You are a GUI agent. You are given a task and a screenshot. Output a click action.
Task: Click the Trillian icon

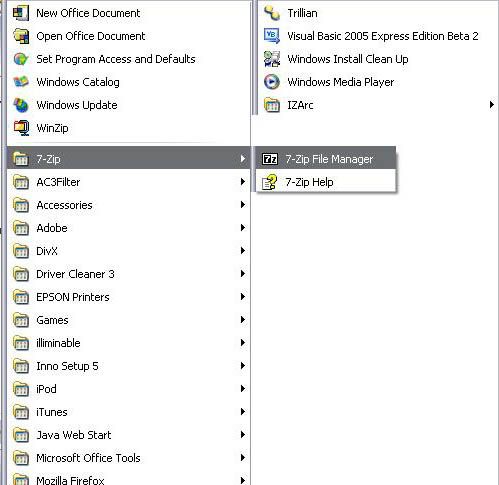click(x=272, y=13)
